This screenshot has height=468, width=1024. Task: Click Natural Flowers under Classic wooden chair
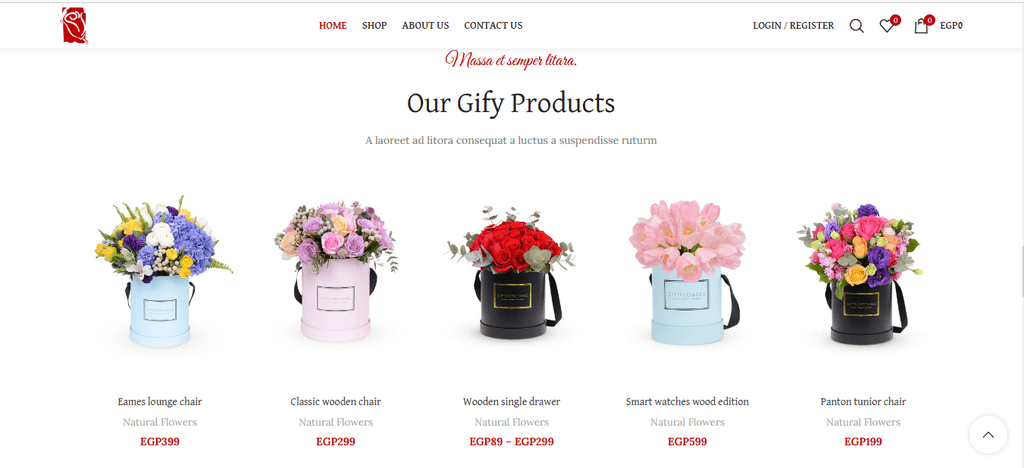(x=336, y=422)
